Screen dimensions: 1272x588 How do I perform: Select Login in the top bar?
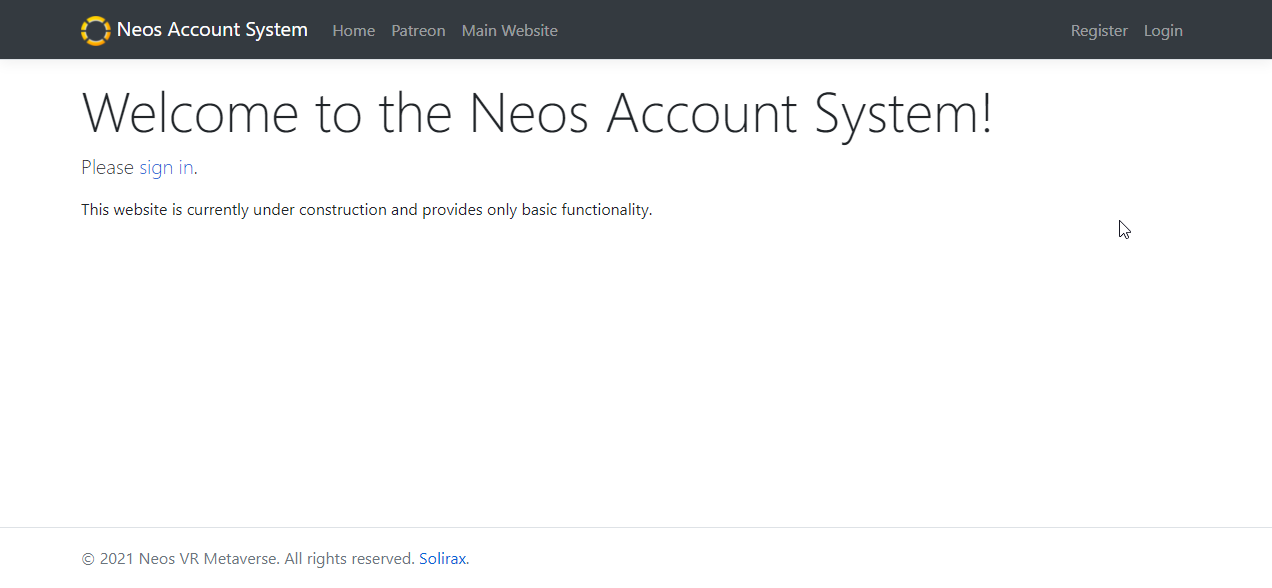tap(1163, 31)
